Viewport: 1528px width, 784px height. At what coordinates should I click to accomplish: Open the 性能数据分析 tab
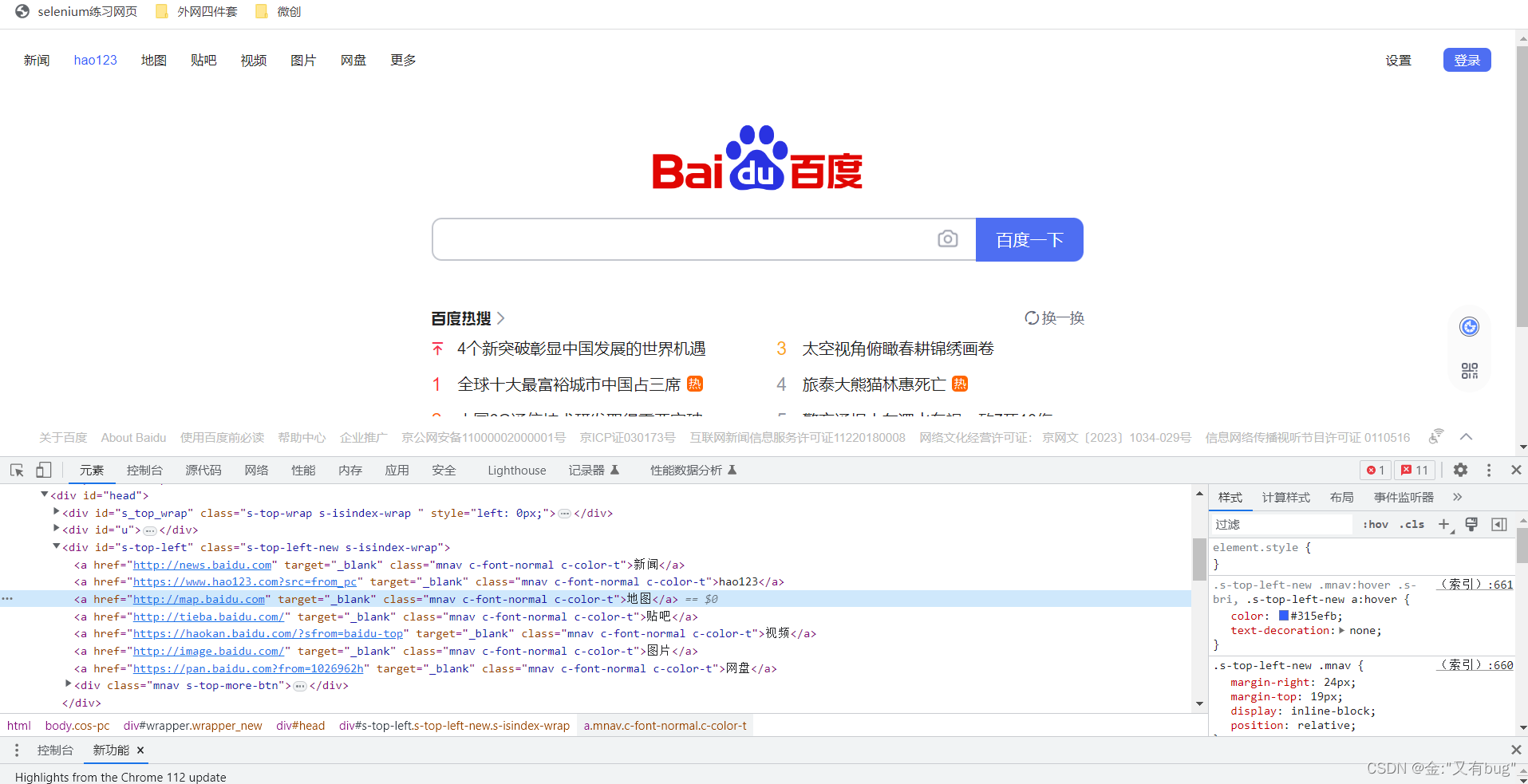pos(693,471)
